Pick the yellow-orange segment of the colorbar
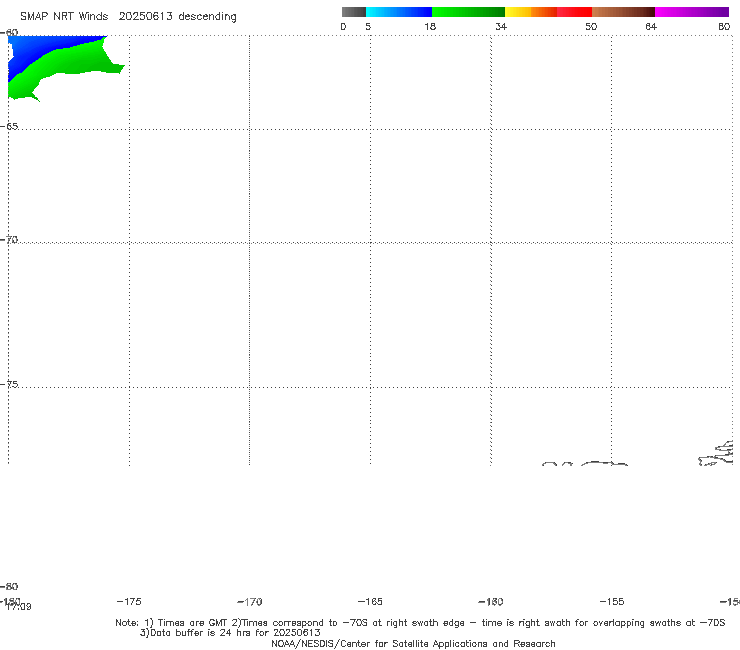 [530, 12]
